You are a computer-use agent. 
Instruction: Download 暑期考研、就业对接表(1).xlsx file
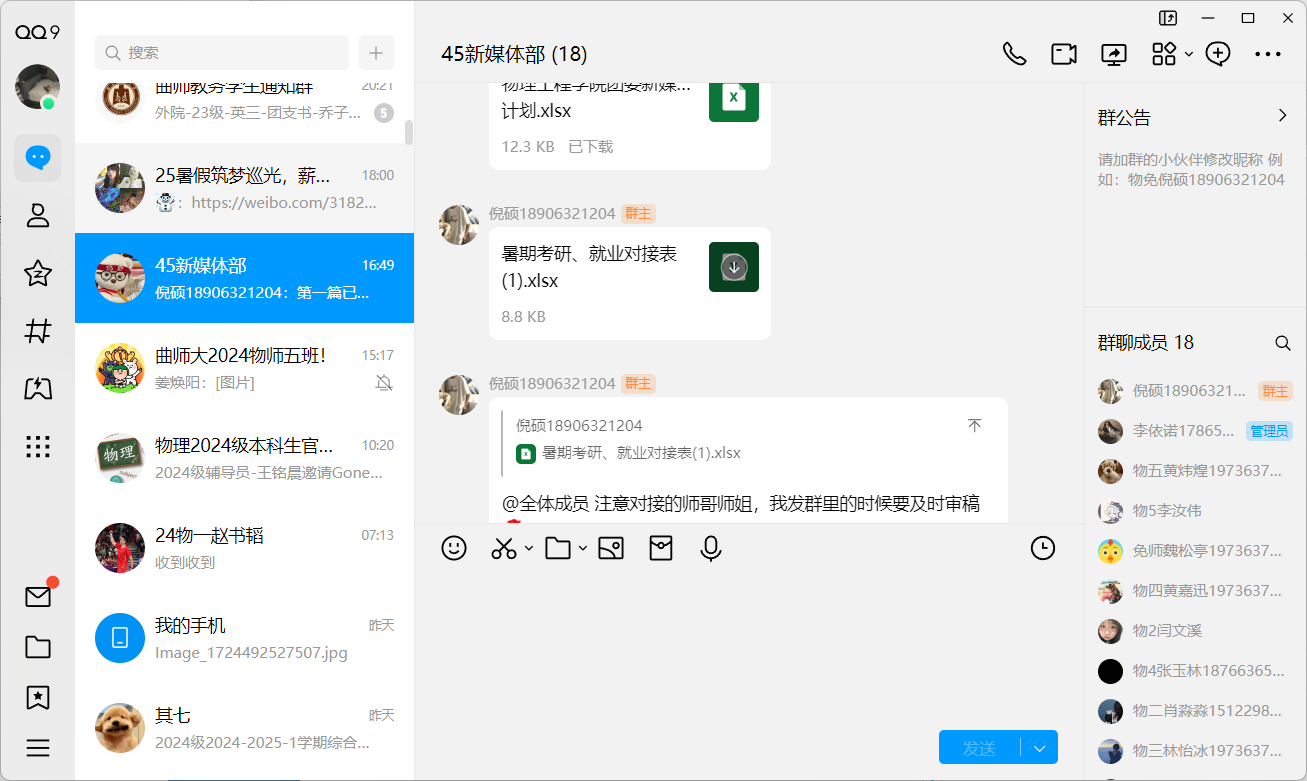coord(734,267)
